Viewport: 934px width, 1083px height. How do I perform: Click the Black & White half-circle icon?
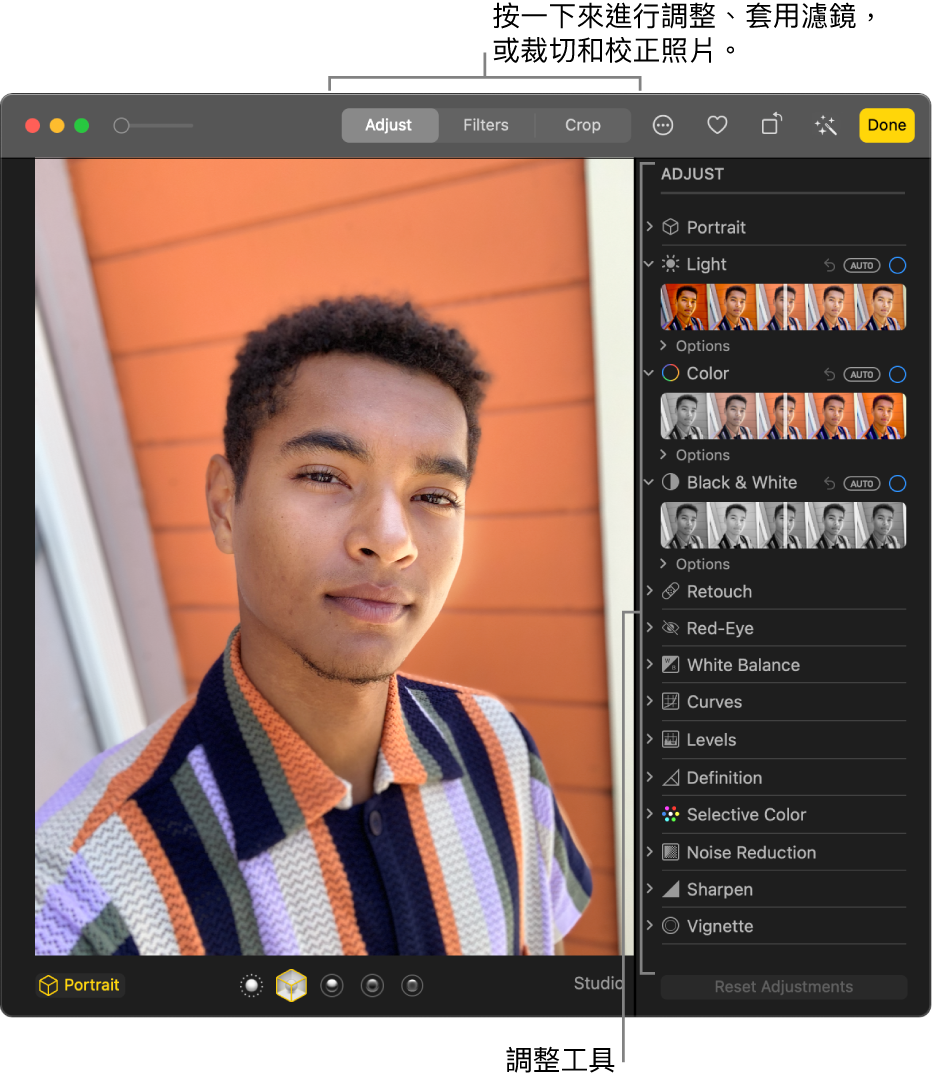670,482
